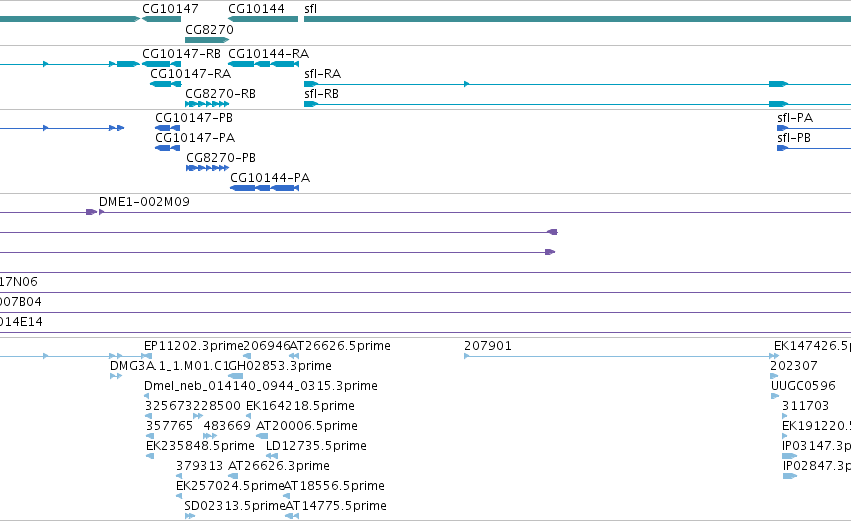Viewport: 851px width, 521px height.
Task: Select the CG10144 gene label
Action: pyautogui.click(x=256, y=9)
